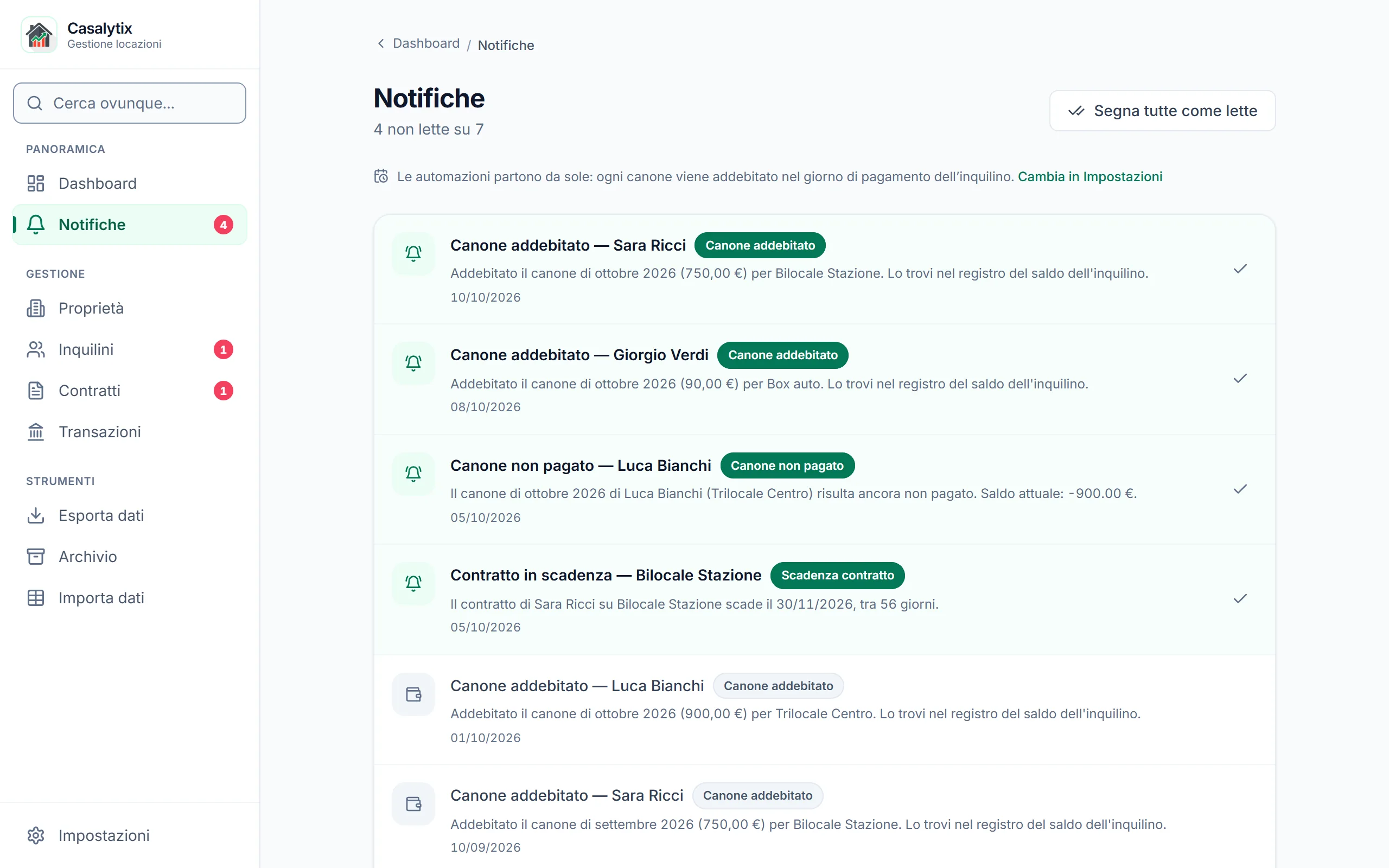This screenshot has height=868, width=1389.
Task: Go to Inquilini page
Action: tap(130, 349)
